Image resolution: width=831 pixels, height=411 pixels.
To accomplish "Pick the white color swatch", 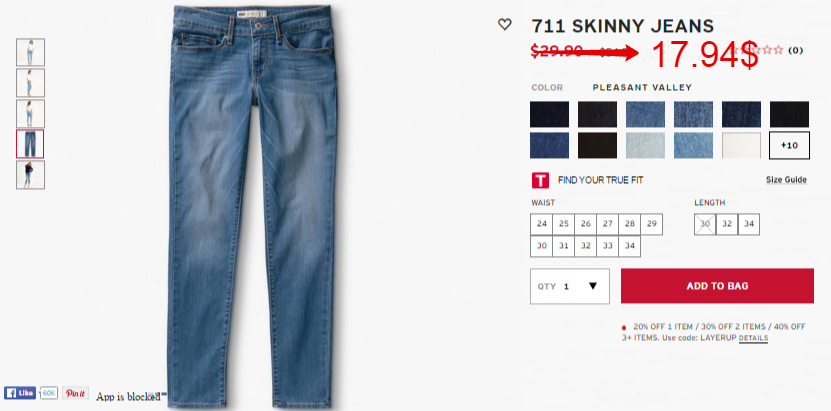I will (741, 146).
